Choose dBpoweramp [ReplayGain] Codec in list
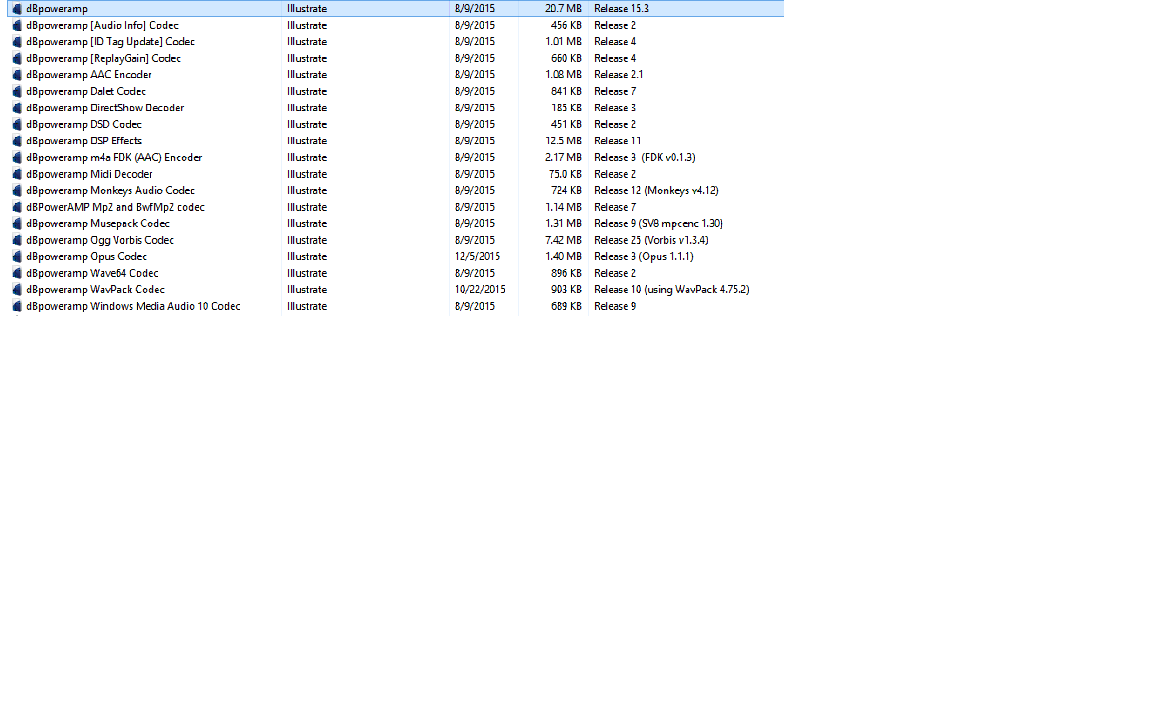Screen dimensions: 1152x720 point(103,58)
